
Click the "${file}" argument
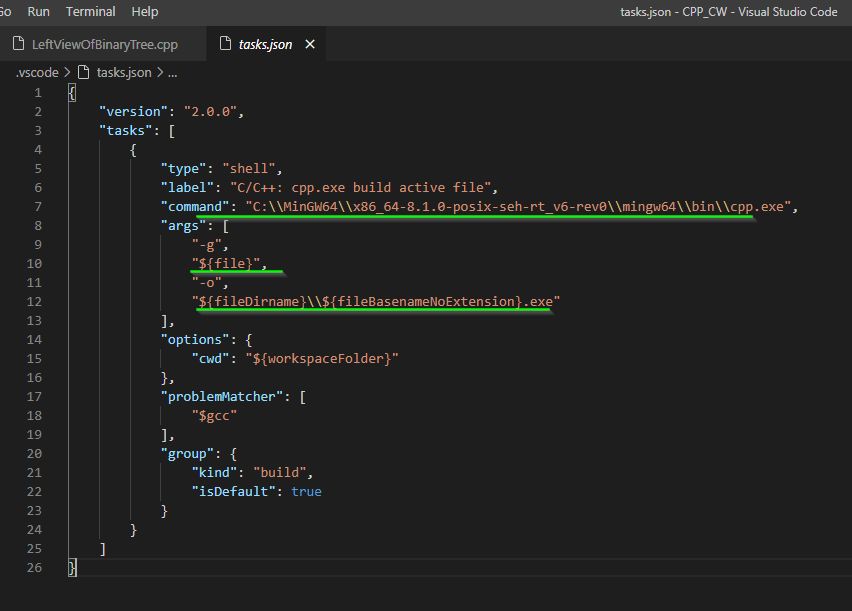tap(225, 264)
